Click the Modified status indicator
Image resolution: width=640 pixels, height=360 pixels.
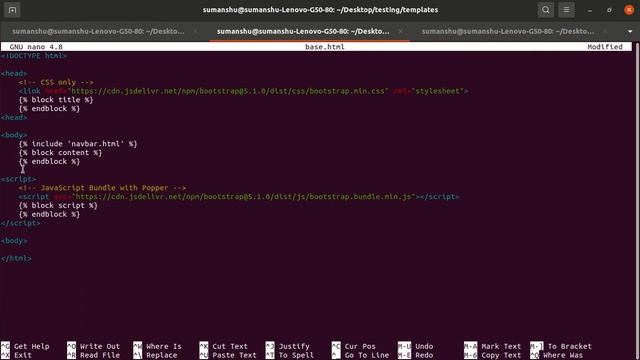[605, 47]
